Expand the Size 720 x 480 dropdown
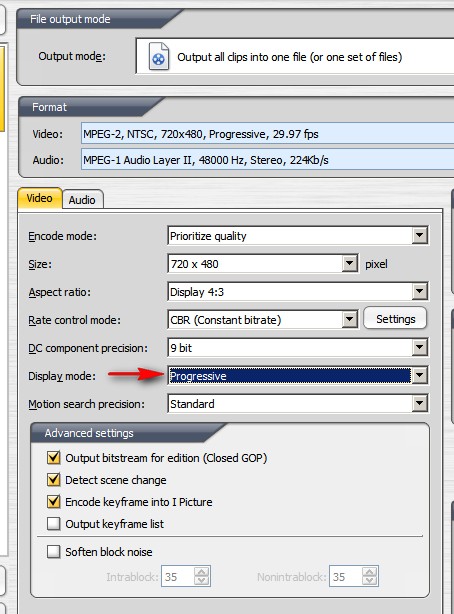The image size is (454, 614). tap(349, 264)
